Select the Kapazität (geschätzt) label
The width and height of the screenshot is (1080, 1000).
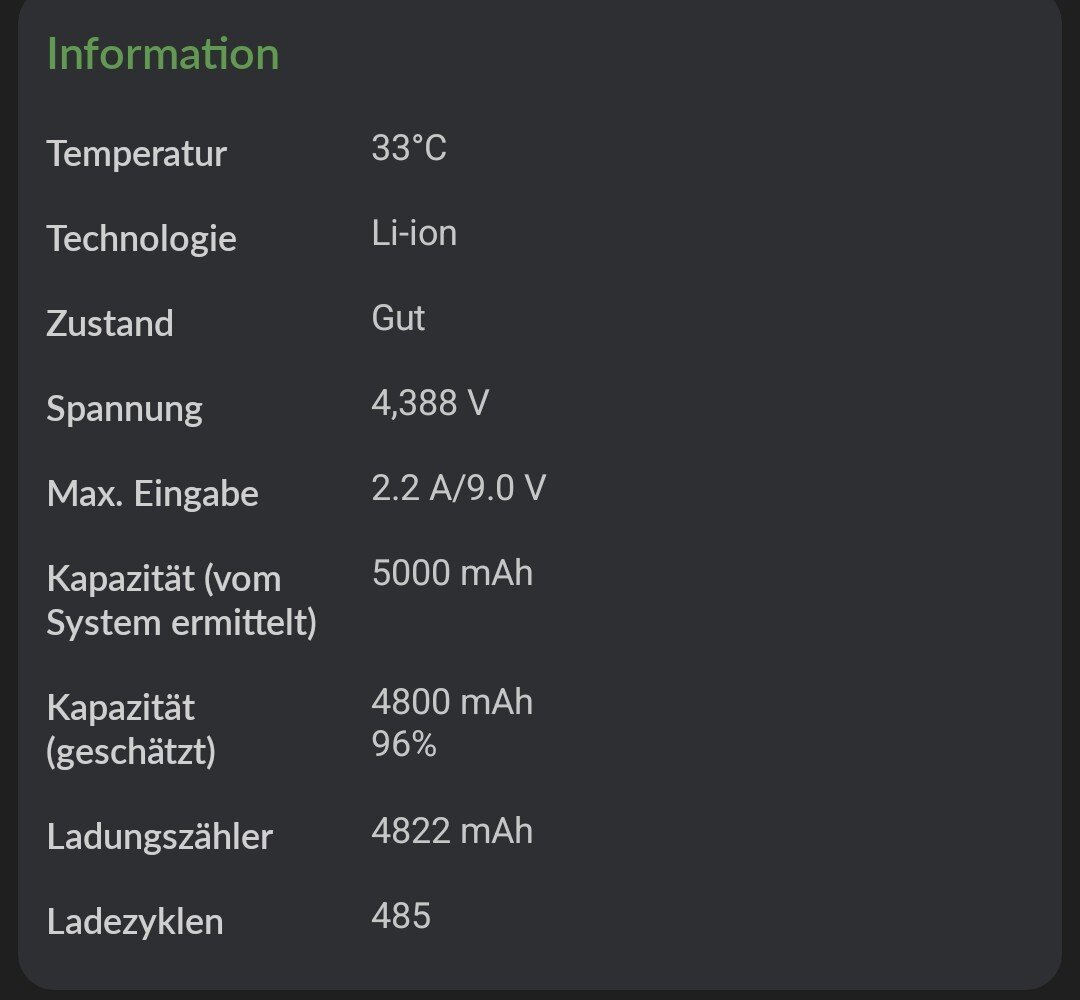tap(131, 730)
